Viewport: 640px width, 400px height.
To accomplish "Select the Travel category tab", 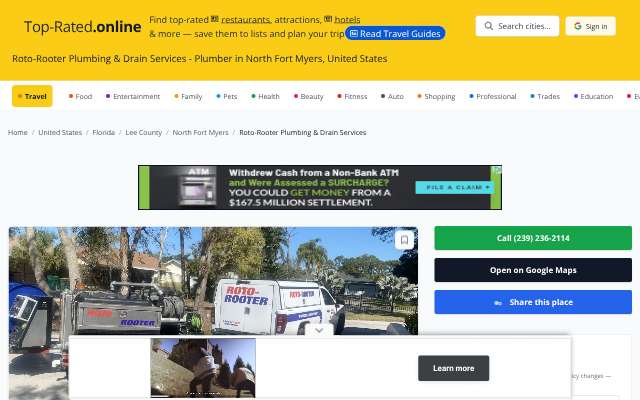I will (32, 96).
